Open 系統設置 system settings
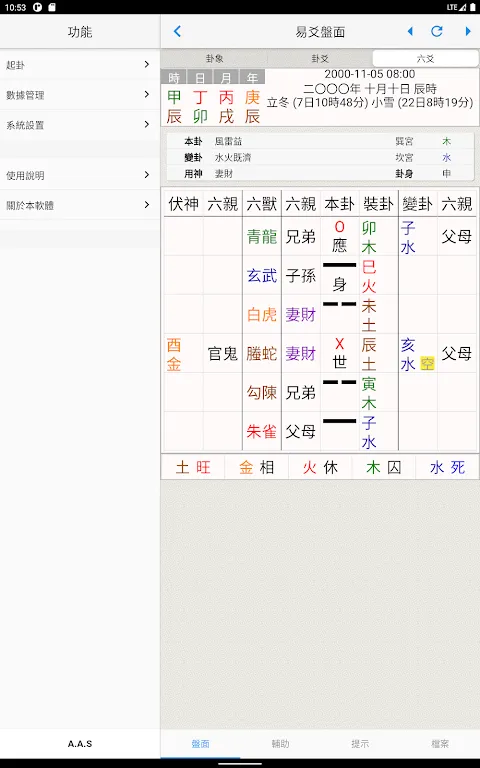This screenshot has height=768, width=480. (x=80, y=125)
